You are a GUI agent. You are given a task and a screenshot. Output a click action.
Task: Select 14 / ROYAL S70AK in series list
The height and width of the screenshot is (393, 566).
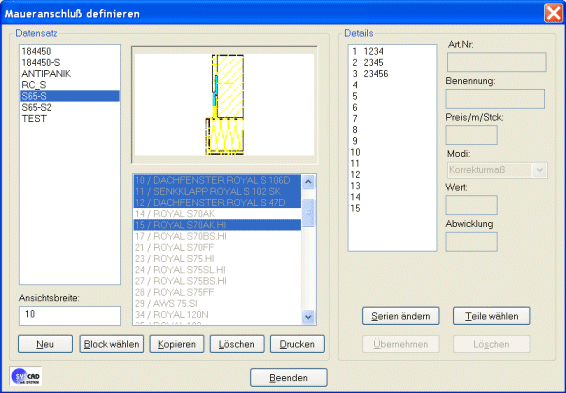click(x=217, y=214)
